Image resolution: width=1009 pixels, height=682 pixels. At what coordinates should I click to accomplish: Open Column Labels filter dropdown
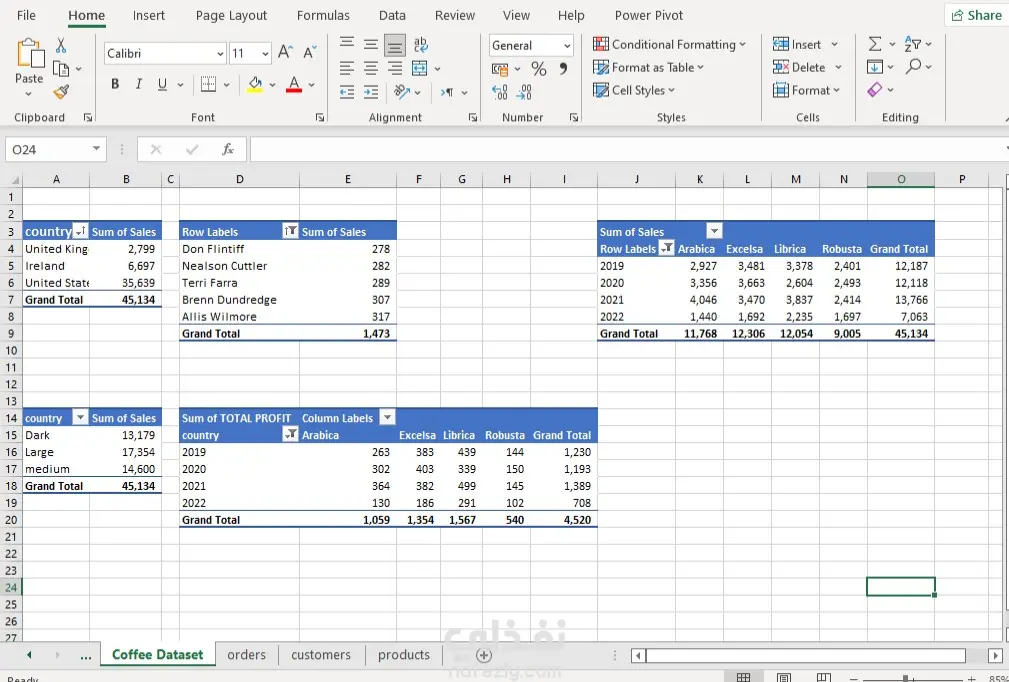[387, 418]
